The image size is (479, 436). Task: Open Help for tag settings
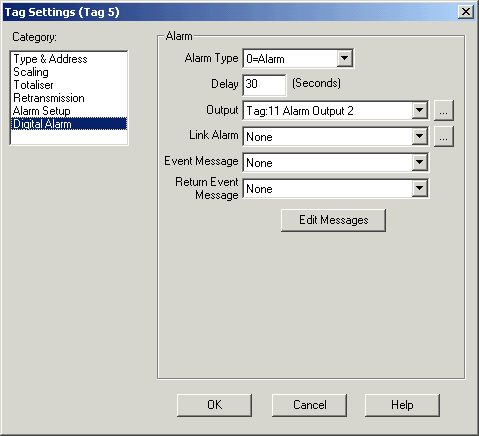coord(402,405)
